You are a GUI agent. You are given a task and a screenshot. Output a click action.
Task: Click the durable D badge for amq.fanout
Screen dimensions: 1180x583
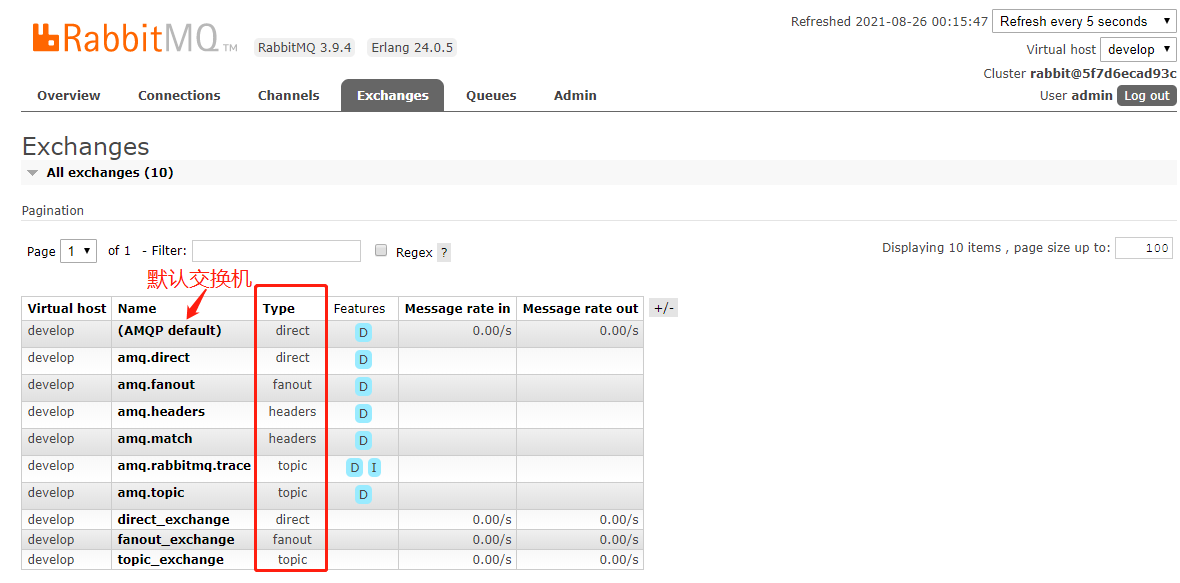pos(363,387)
